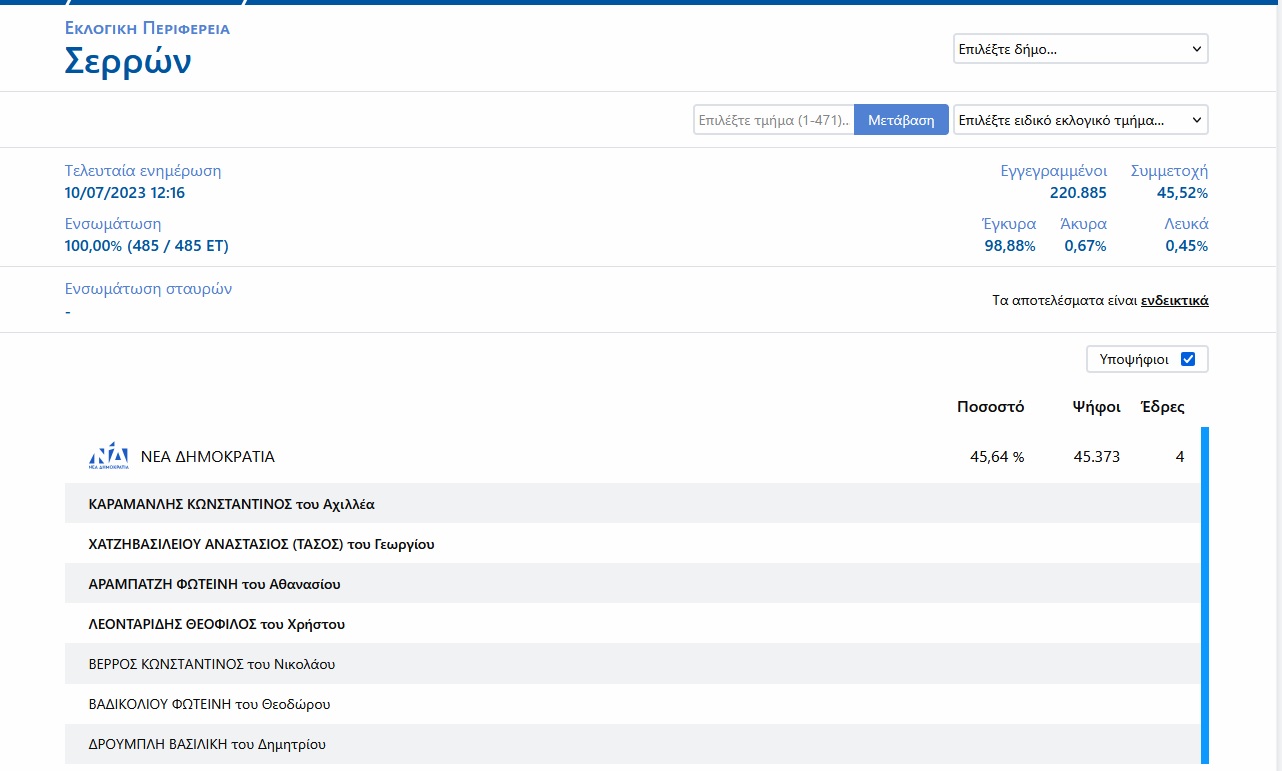Expand the ειδικό εκλογικό τμήμα dropdown
The height and width of the screenshot is (771, 1282).
click(1080, 120)
